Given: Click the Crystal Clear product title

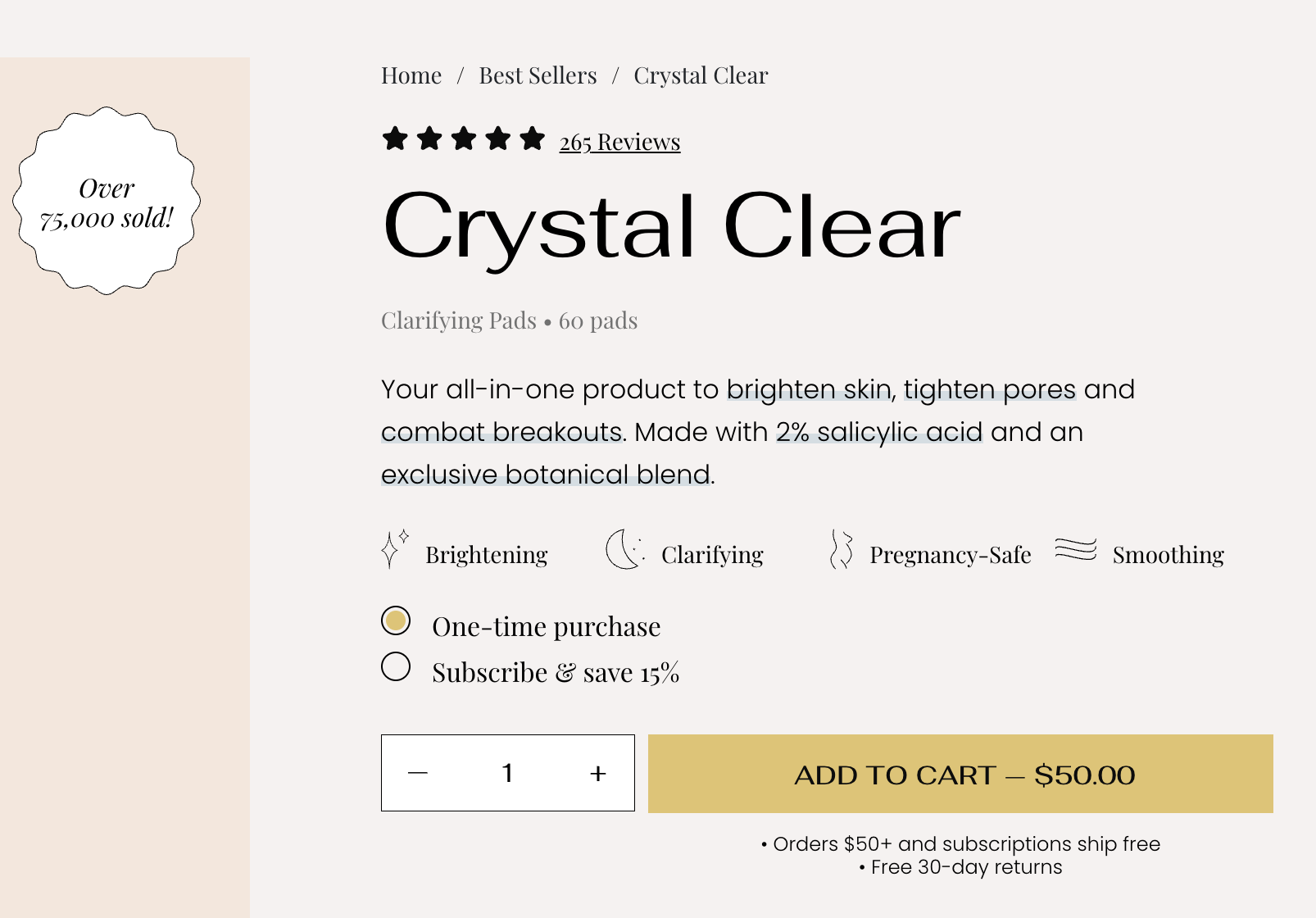Looking at the screenshot, I should [671, 227].
